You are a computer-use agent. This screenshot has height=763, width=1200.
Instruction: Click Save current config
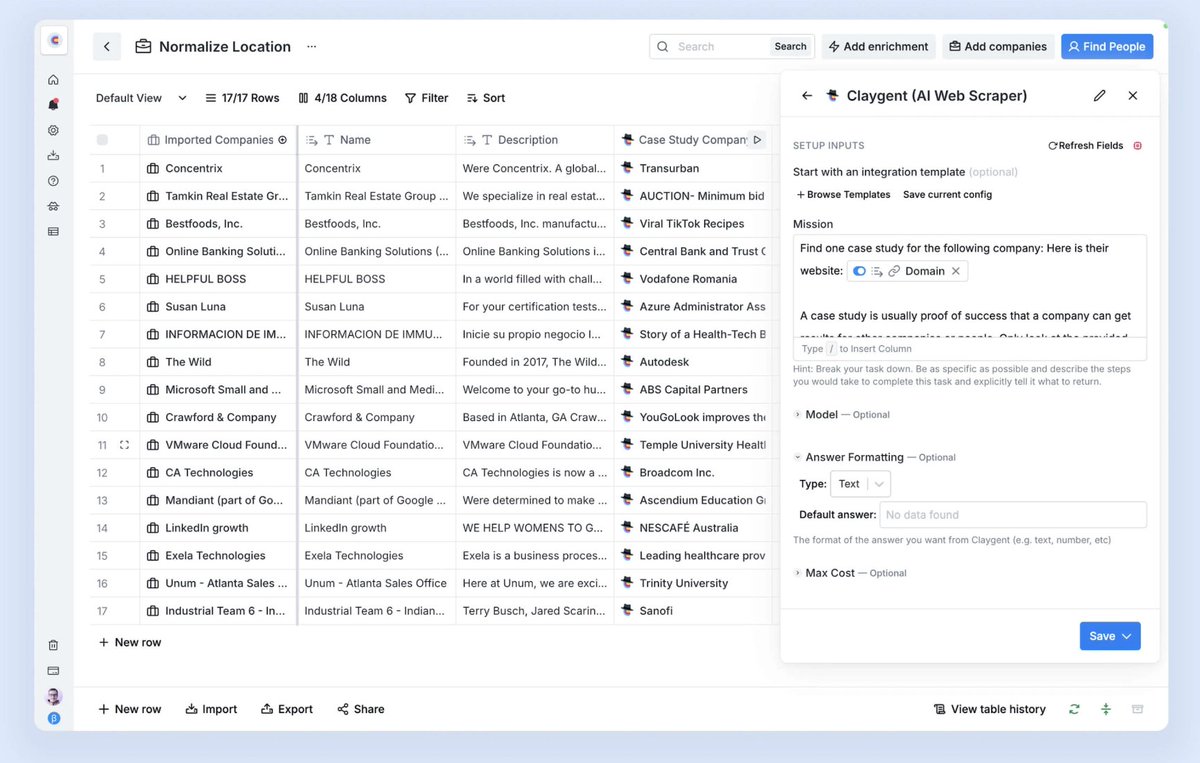(947, 195)
